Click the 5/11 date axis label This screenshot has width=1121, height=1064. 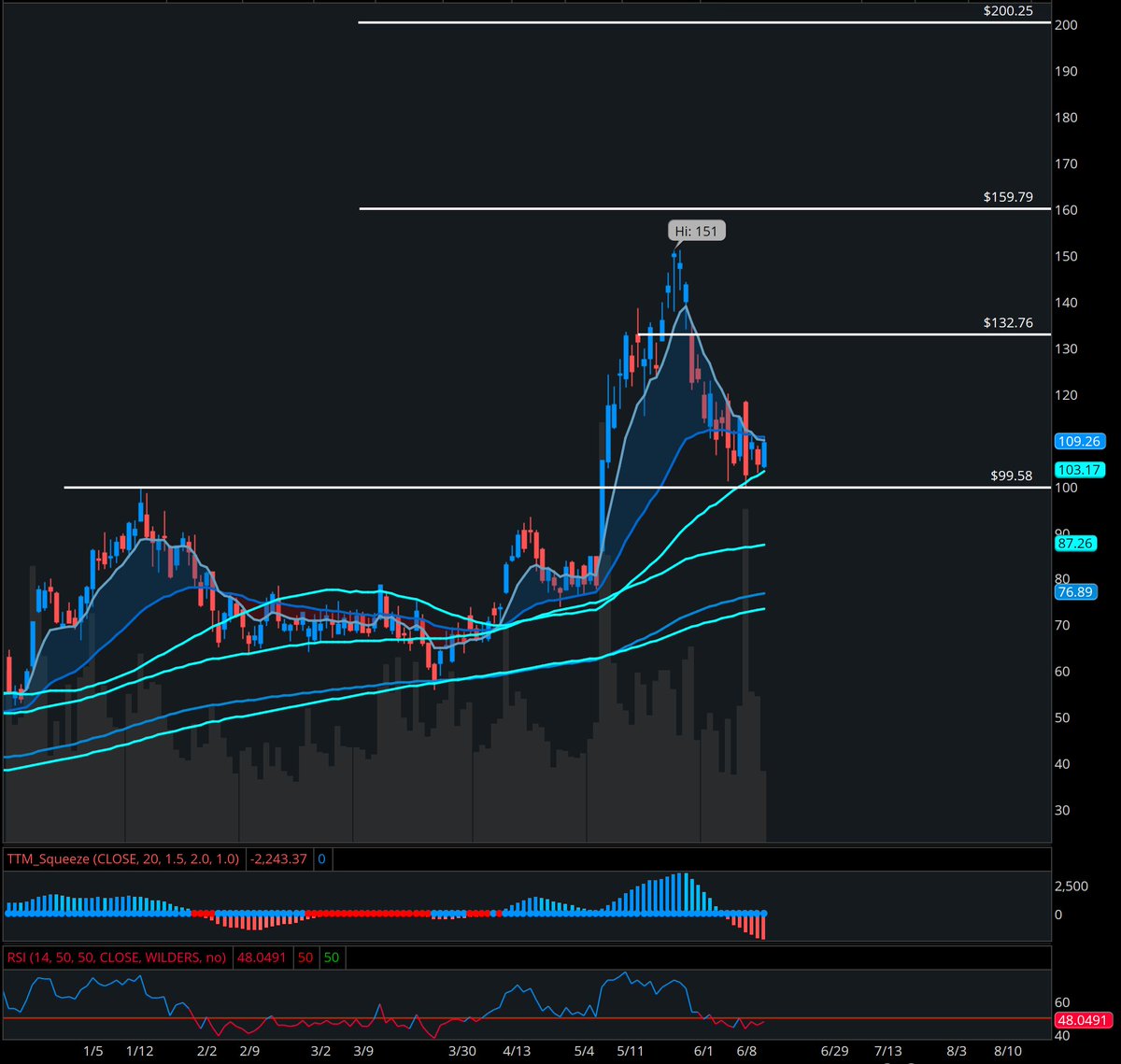(x=632, y=1051)
